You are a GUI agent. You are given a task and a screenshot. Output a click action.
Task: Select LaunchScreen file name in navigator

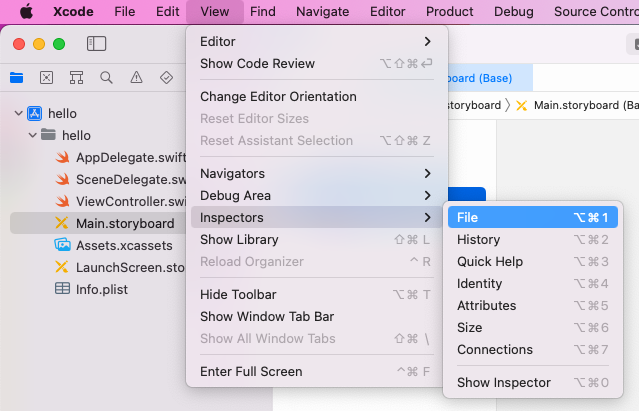(130, 268)
